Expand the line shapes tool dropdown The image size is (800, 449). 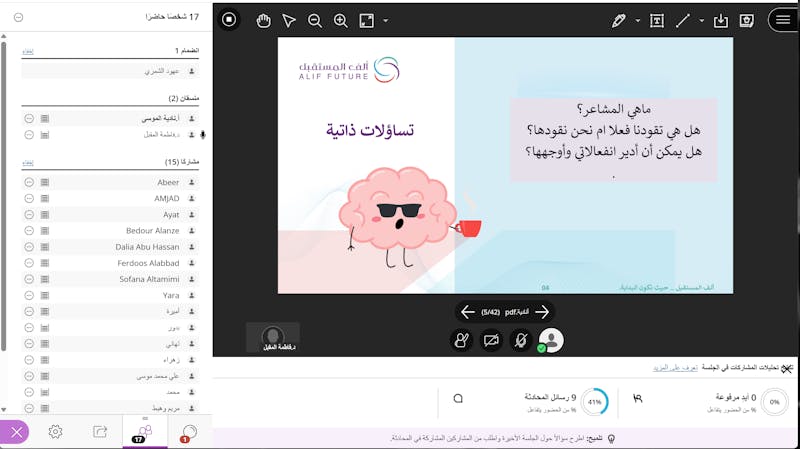702,20
